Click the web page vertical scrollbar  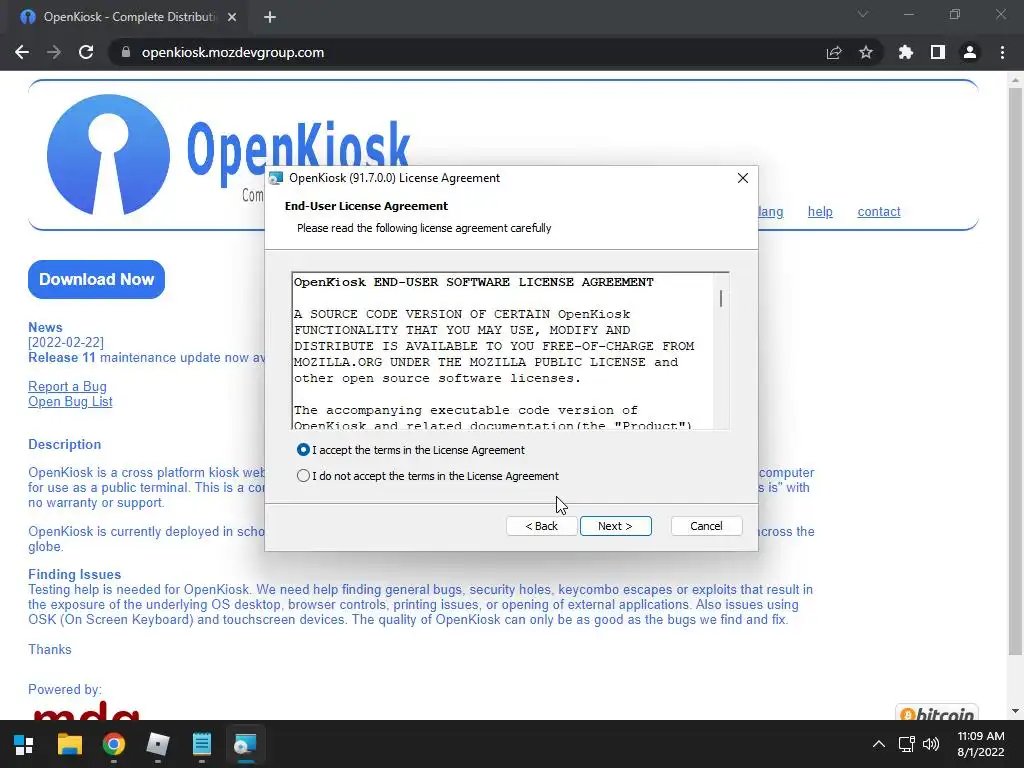[1015, 370]
